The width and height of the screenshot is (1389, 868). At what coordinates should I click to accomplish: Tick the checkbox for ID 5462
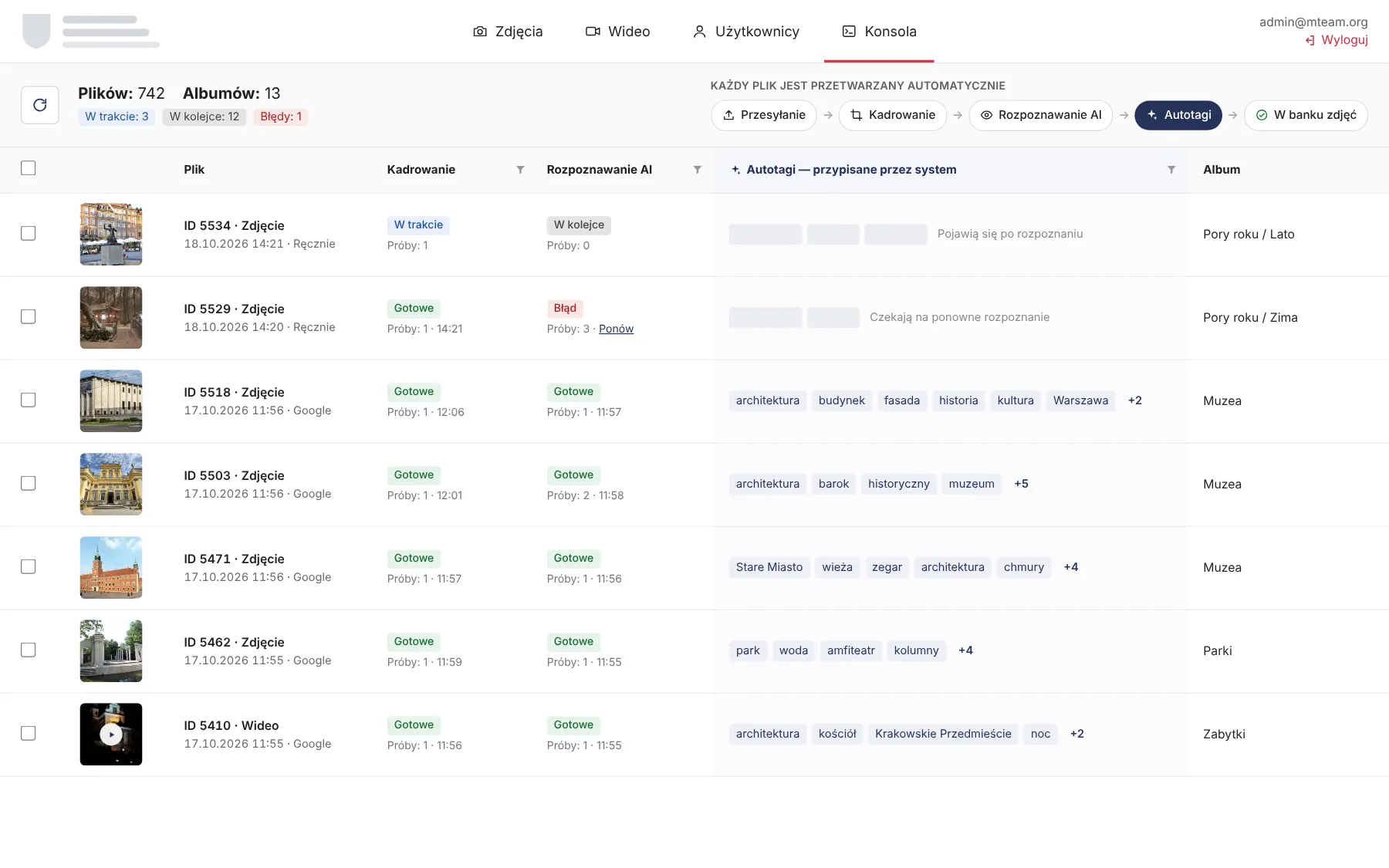point(29,650)
